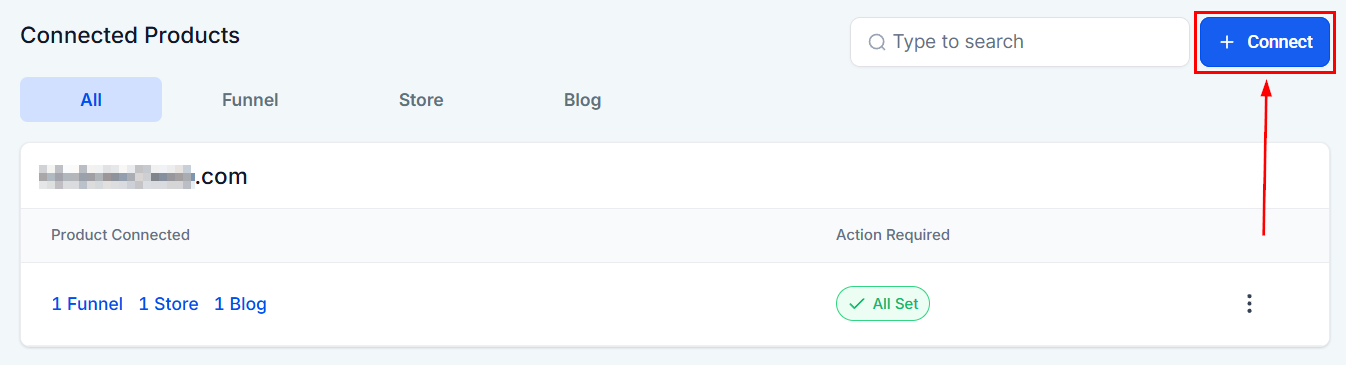
Task: Click the green checkmark in All Set
Action: click(x=856, y=304)
